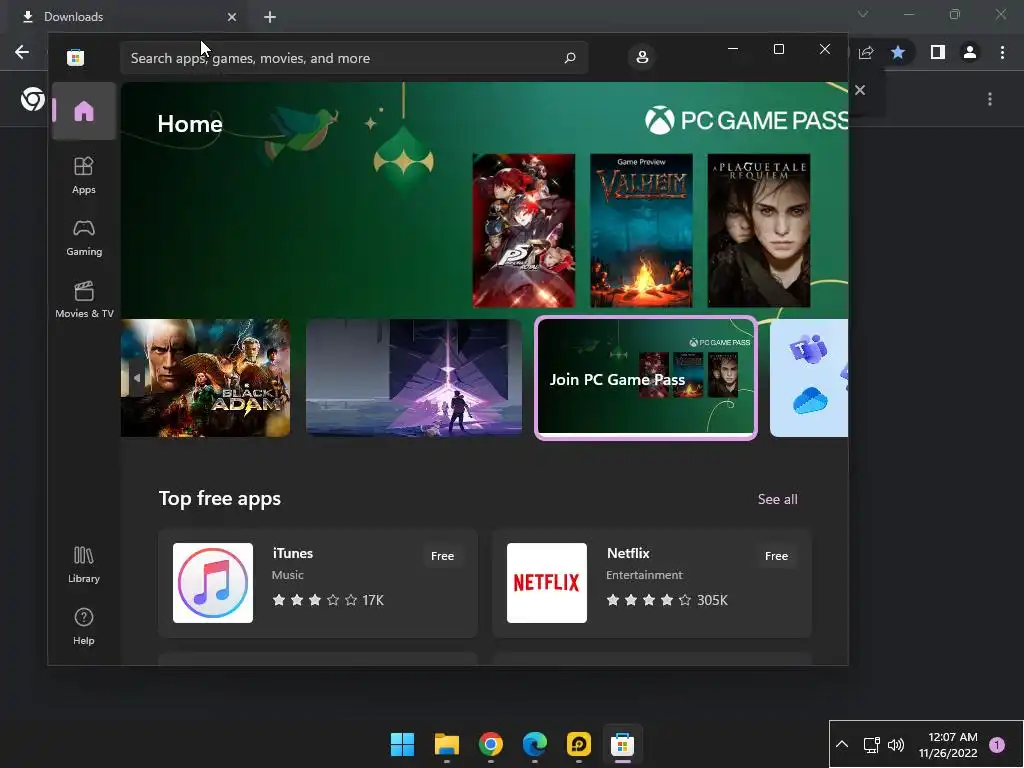Viewport: 1024px width, 768px height.
Task: Open the Store account profile icon
Action: coord(642,57)
